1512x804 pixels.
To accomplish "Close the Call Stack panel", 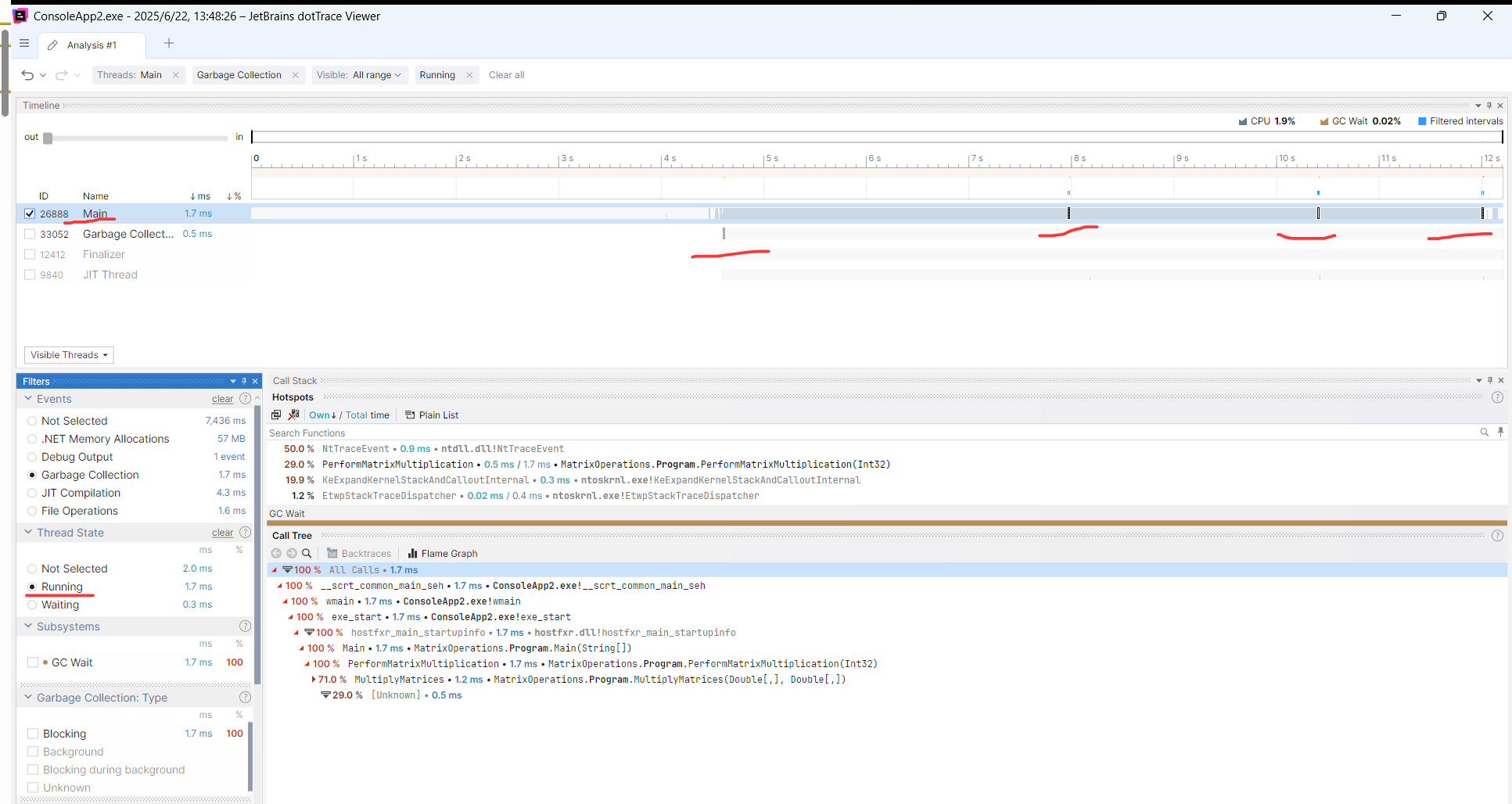I will click(x=1500, y=381).
